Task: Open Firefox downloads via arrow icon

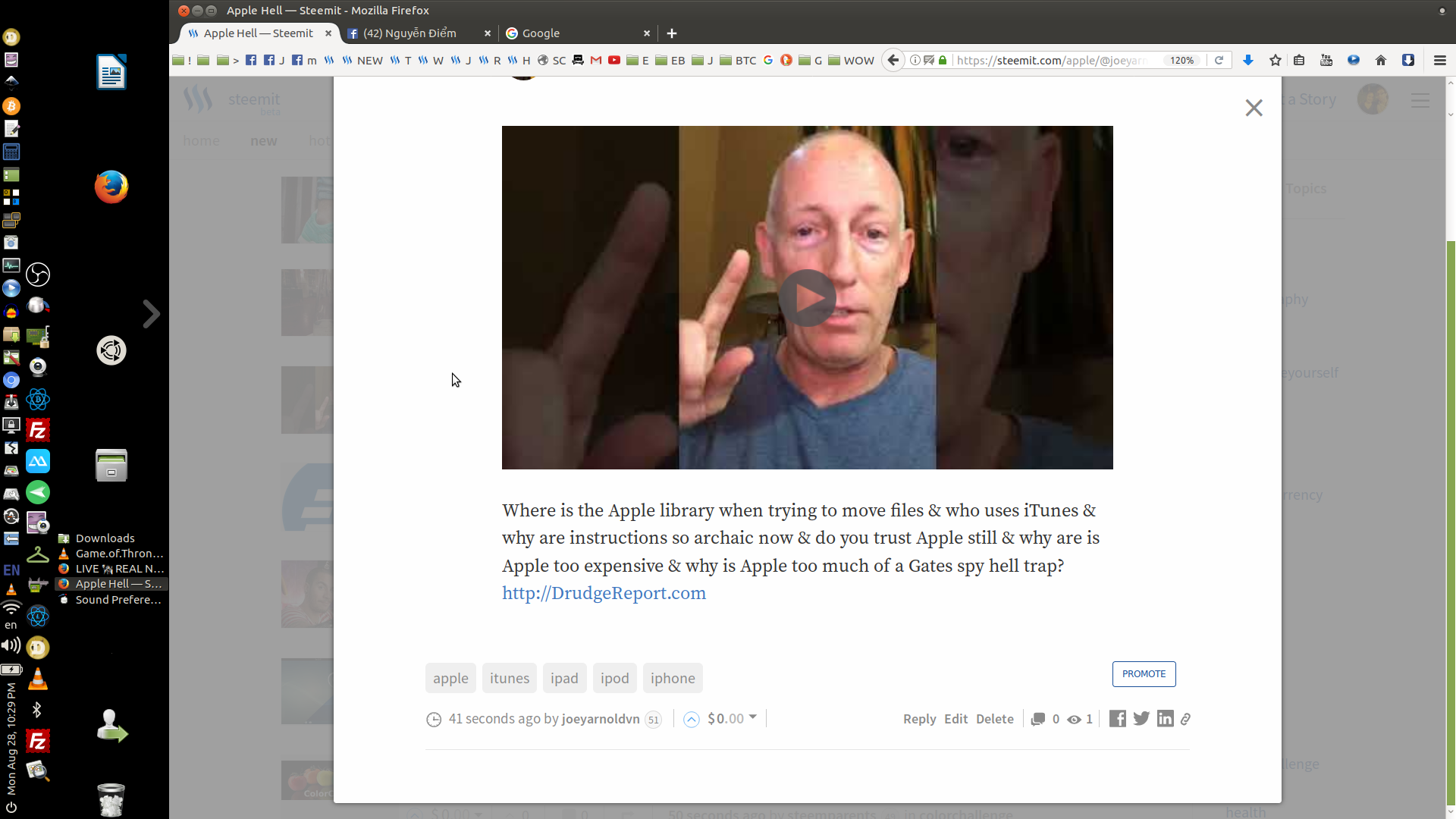Action: [x=1248, y=60]
